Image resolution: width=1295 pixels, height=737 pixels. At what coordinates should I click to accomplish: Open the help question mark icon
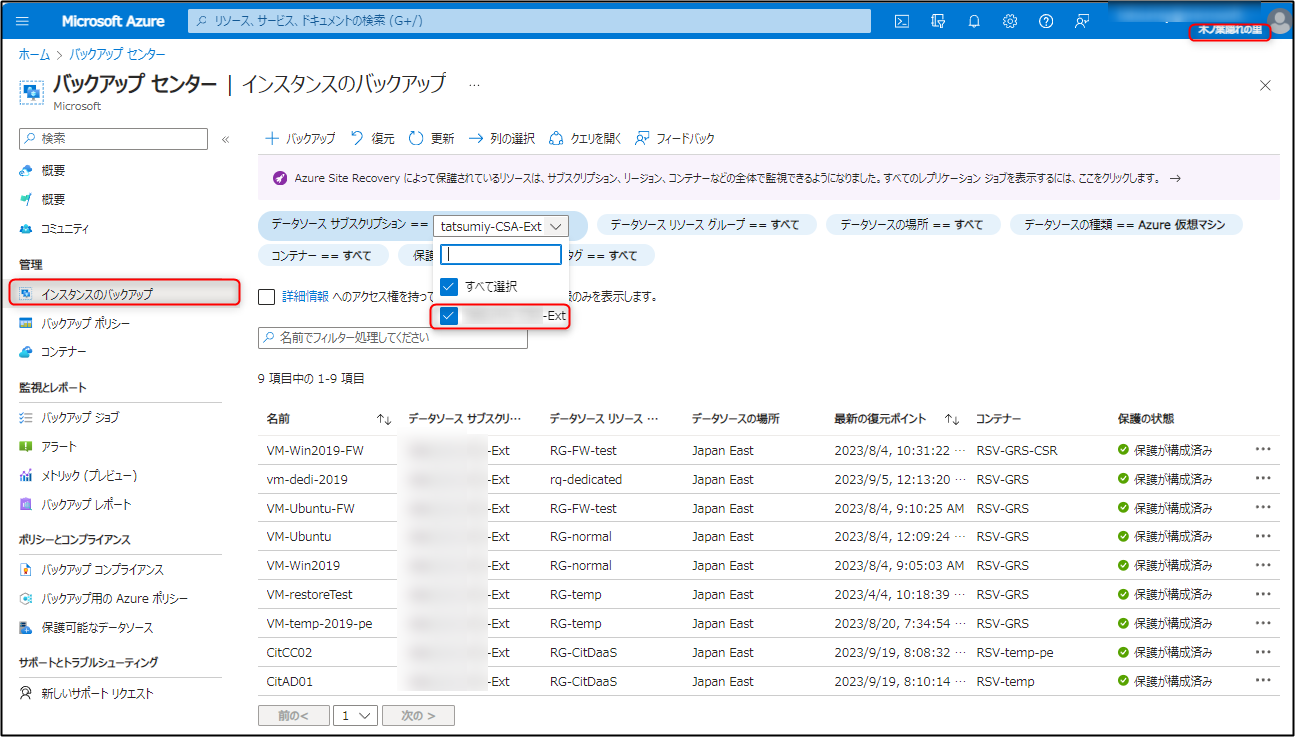click(1046, 21)
